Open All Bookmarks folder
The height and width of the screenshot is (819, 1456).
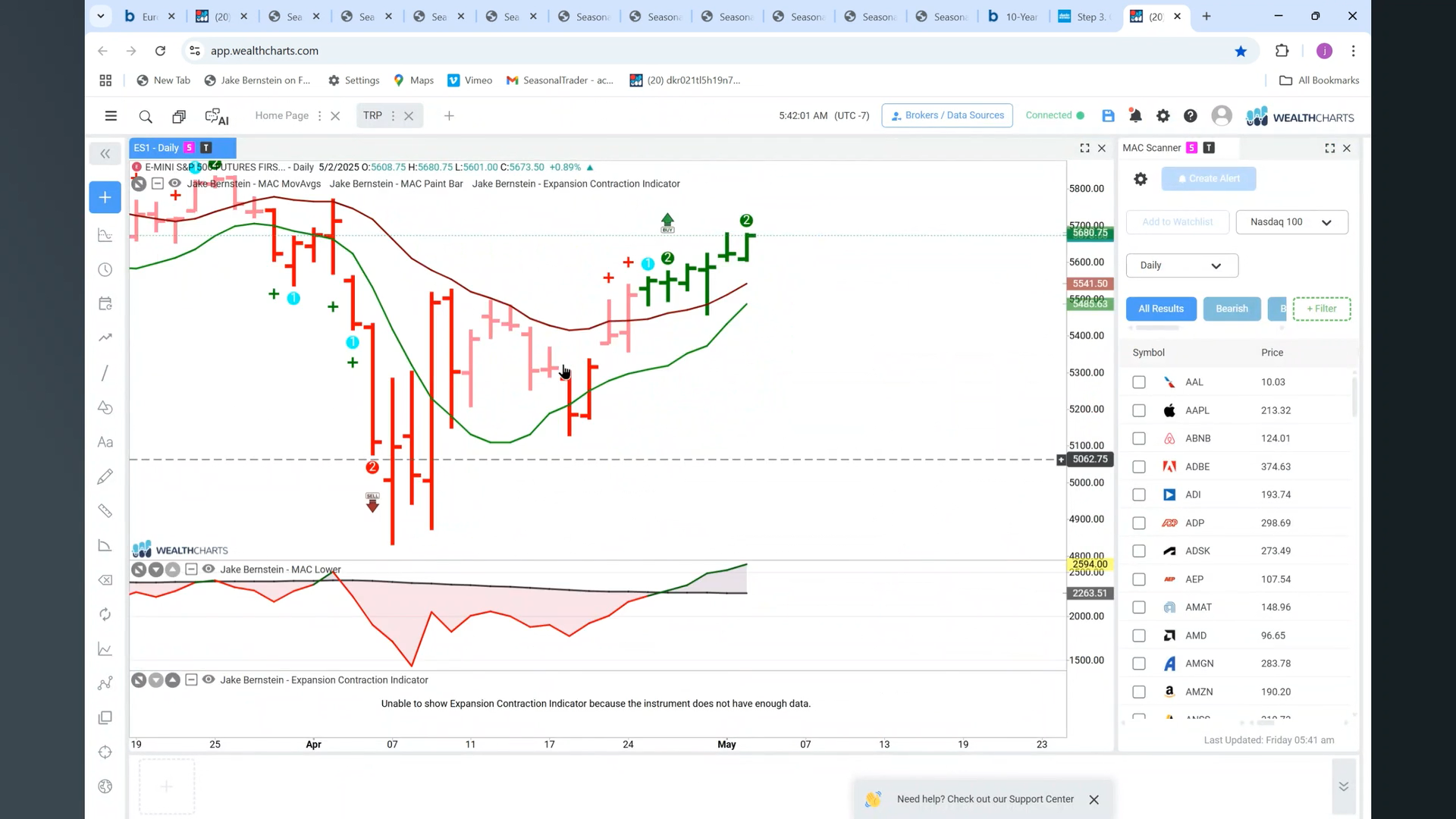pyautogui.click(x=1319, y=80)
